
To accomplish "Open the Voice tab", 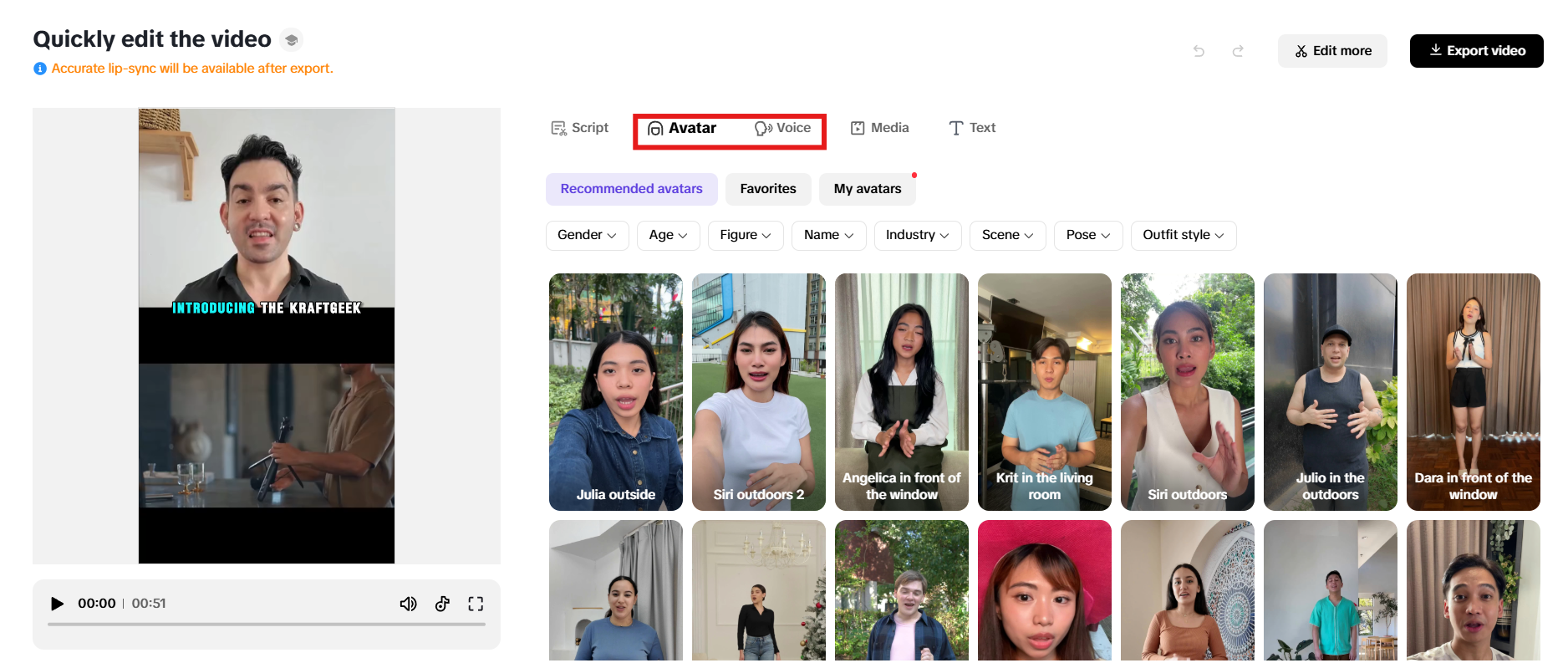I will pos(782,128).
